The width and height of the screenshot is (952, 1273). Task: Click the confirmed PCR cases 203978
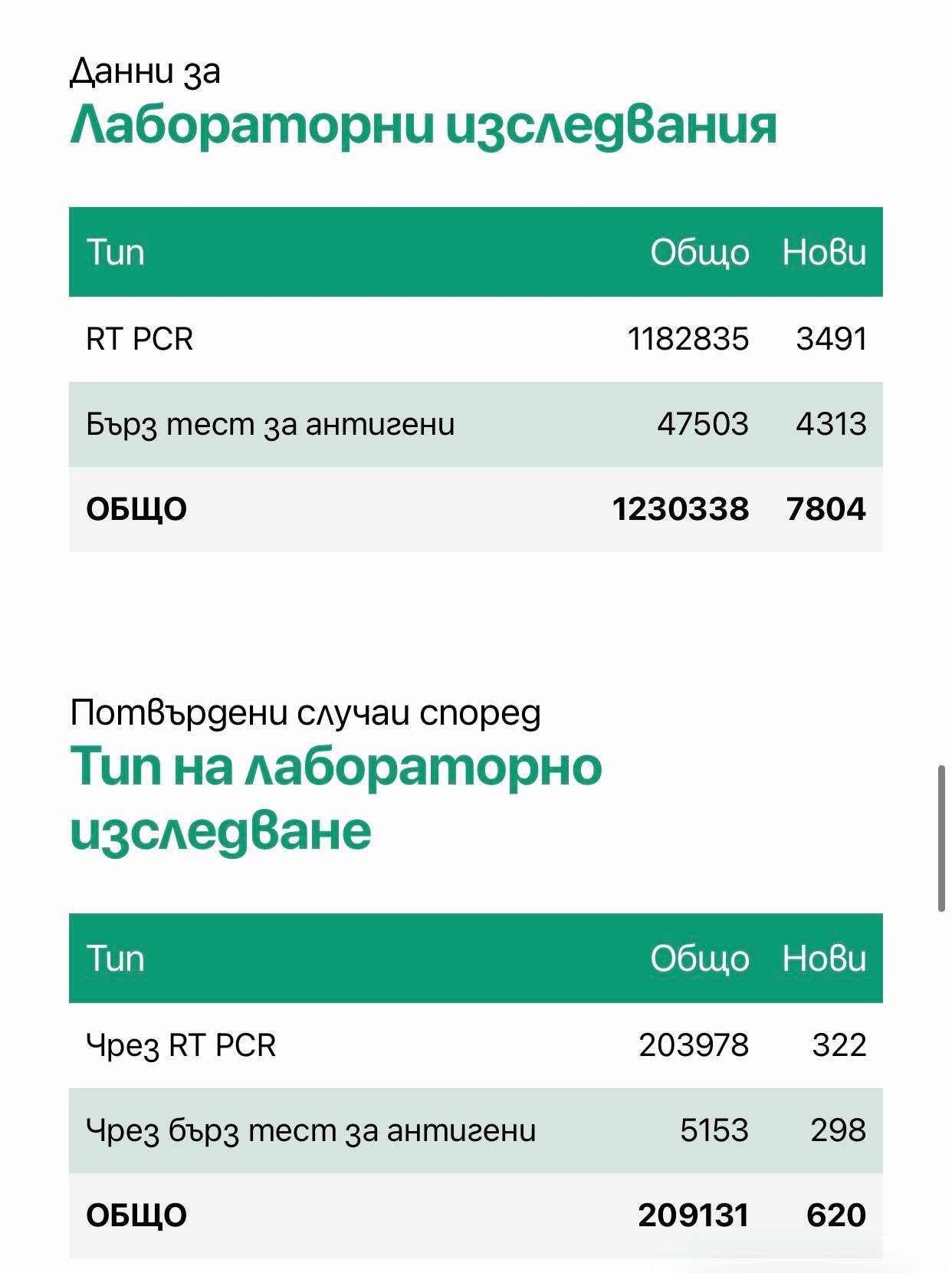coord(694,1045)
